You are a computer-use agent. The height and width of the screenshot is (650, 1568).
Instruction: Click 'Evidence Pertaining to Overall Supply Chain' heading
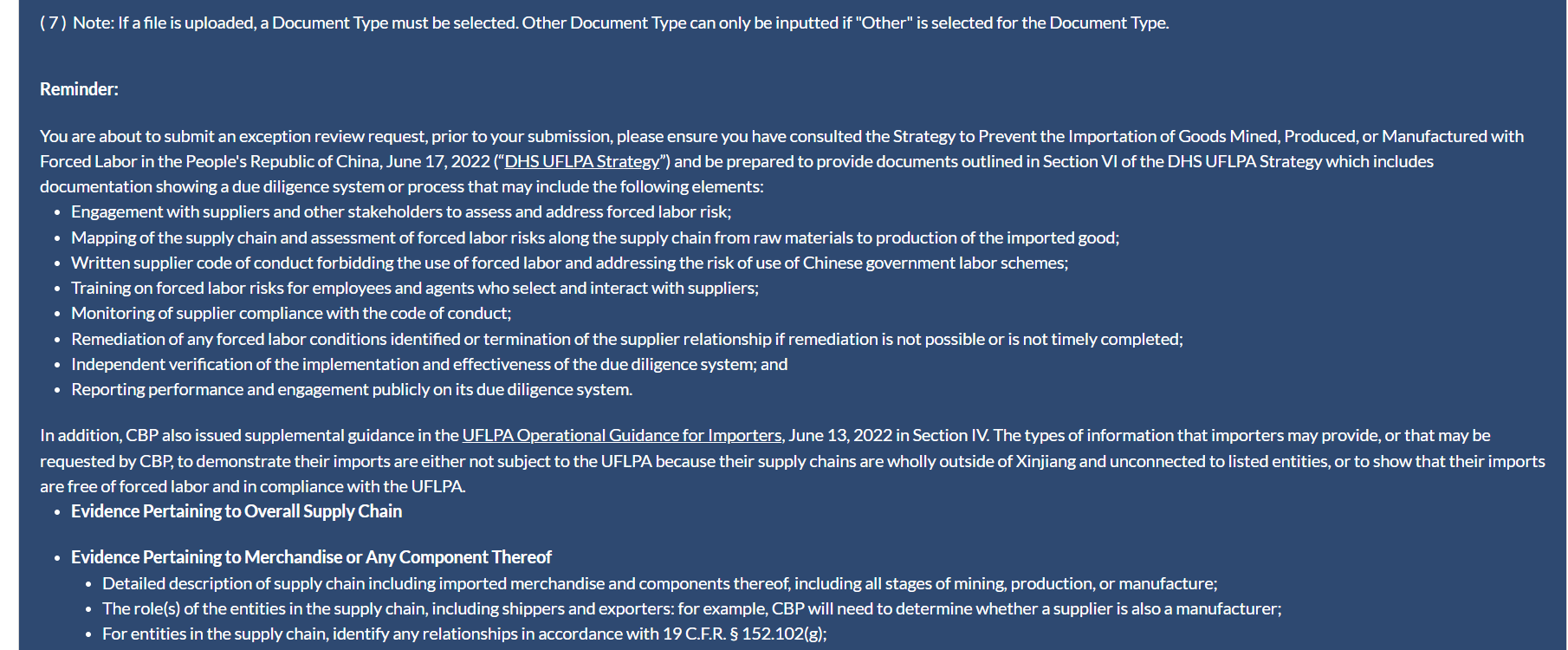[236, 512]
